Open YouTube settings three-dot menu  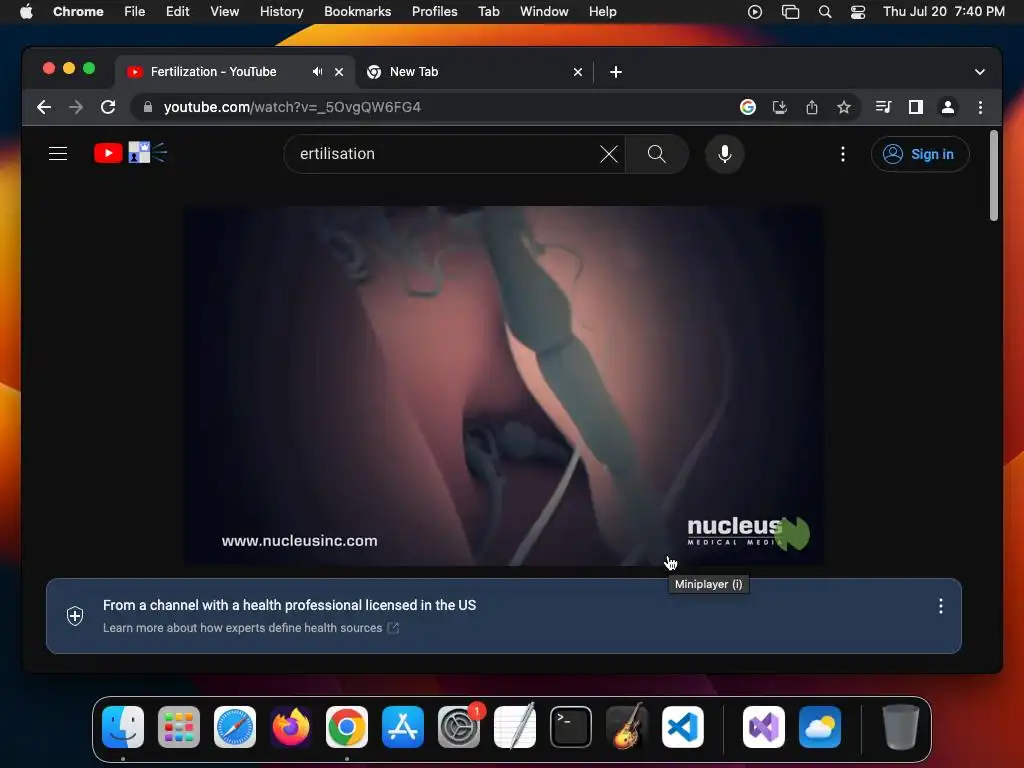[842, 154]
